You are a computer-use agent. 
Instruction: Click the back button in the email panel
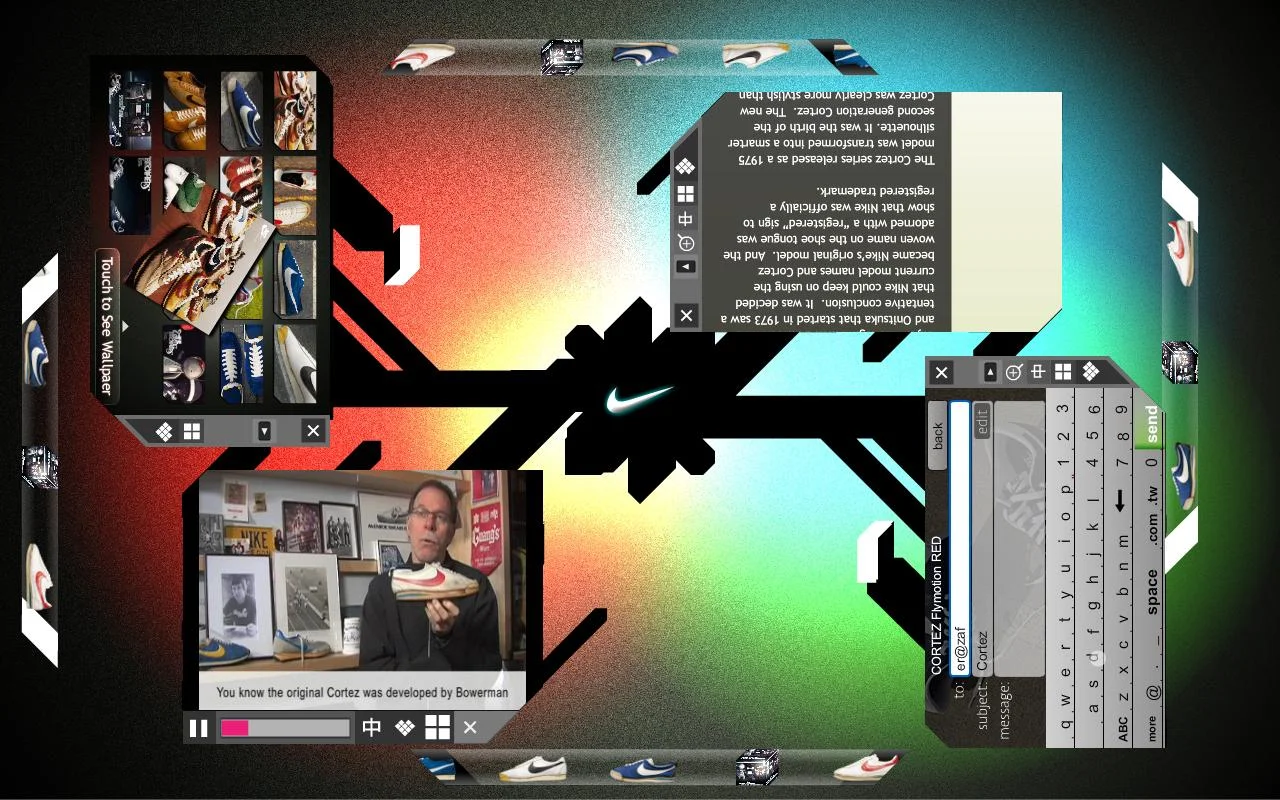pyautogui.click(x=937, y=436)
